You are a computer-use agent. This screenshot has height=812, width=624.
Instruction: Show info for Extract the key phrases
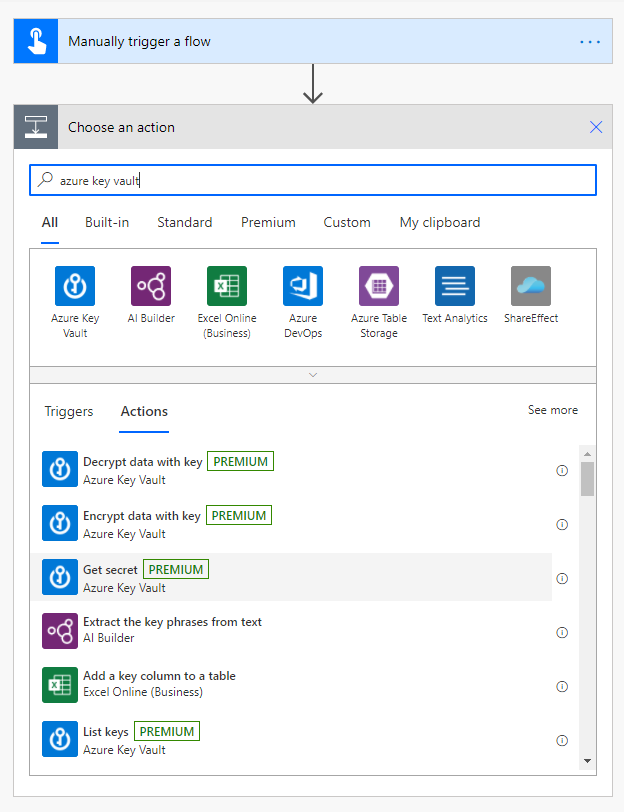562,632
